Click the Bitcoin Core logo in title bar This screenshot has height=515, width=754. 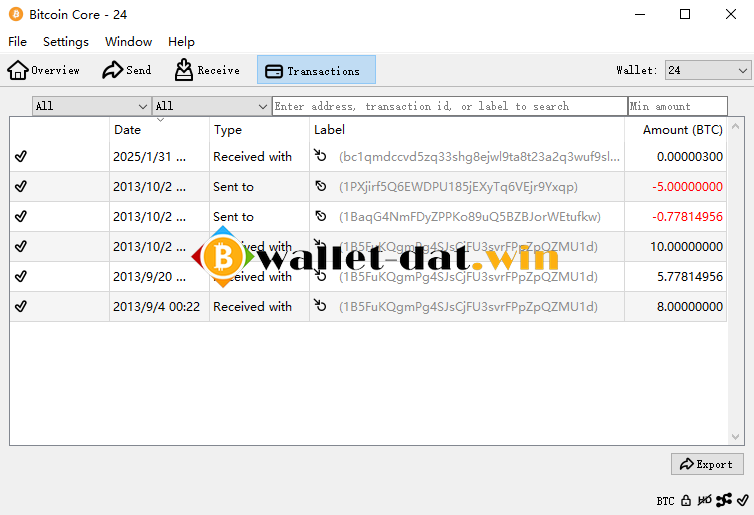point(16,14)
